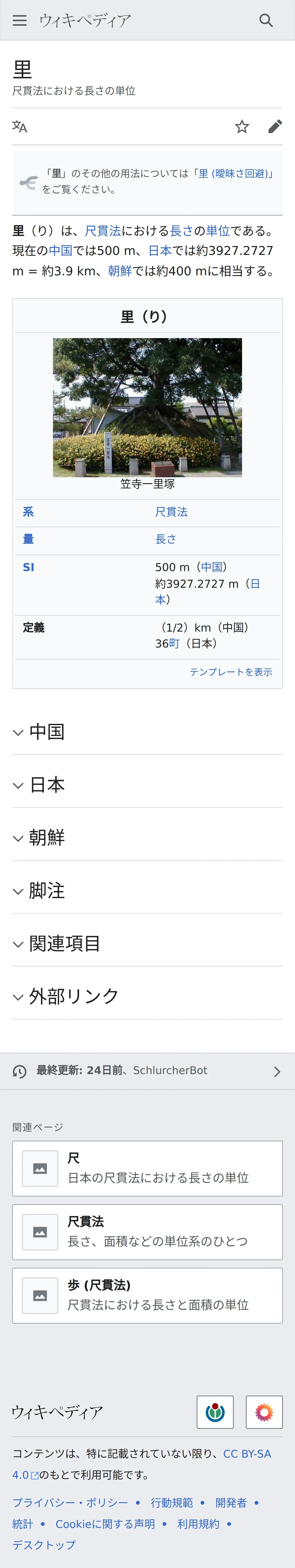The width and height of the screenshot is (295, 1568).
Task: Click the watchlist star icon
Action: pyautogui.click(x=242, y=127)
